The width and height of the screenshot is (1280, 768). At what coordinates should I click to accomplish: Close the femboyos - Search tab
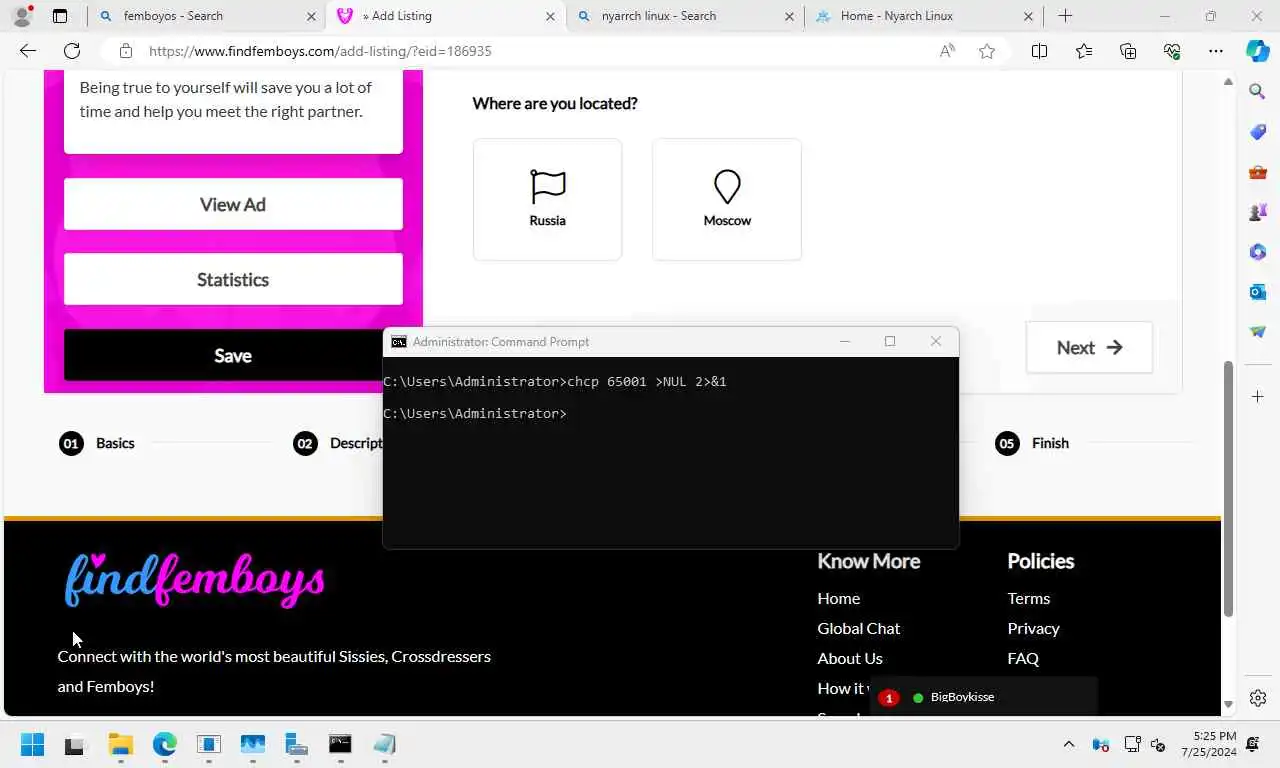311,16
